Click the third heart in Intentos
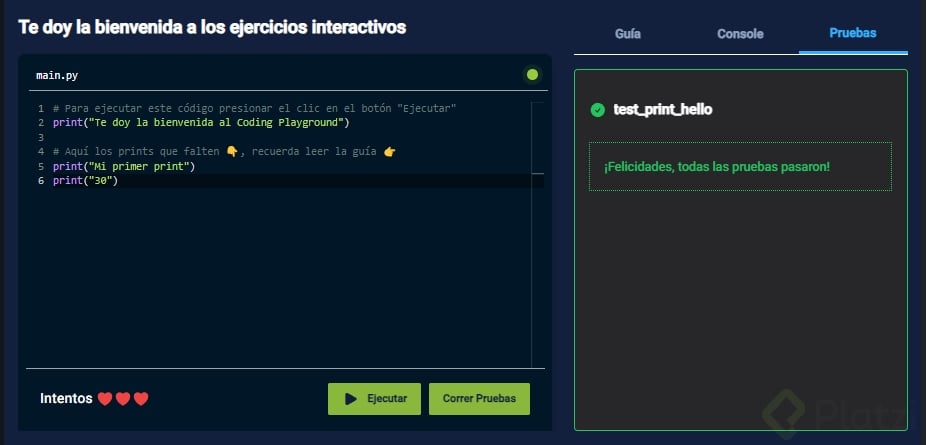This screenshot has width=926, height=445. [141, 399]
